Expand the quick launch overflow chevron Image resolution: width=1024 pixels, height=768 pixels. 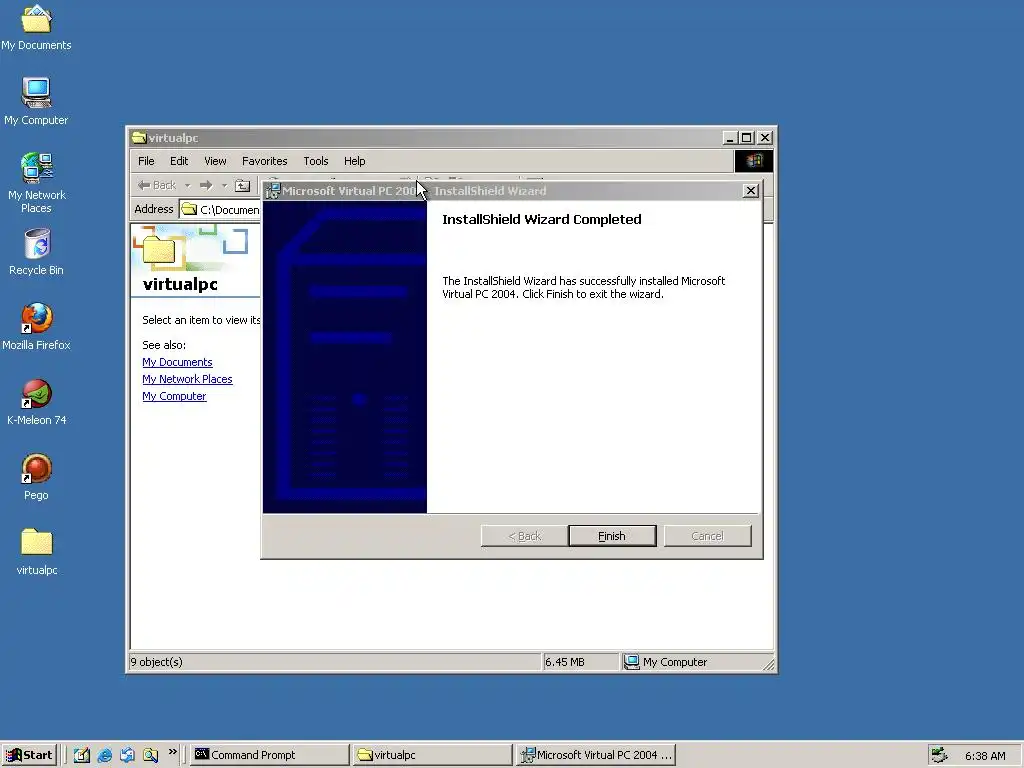pos(172,752)
